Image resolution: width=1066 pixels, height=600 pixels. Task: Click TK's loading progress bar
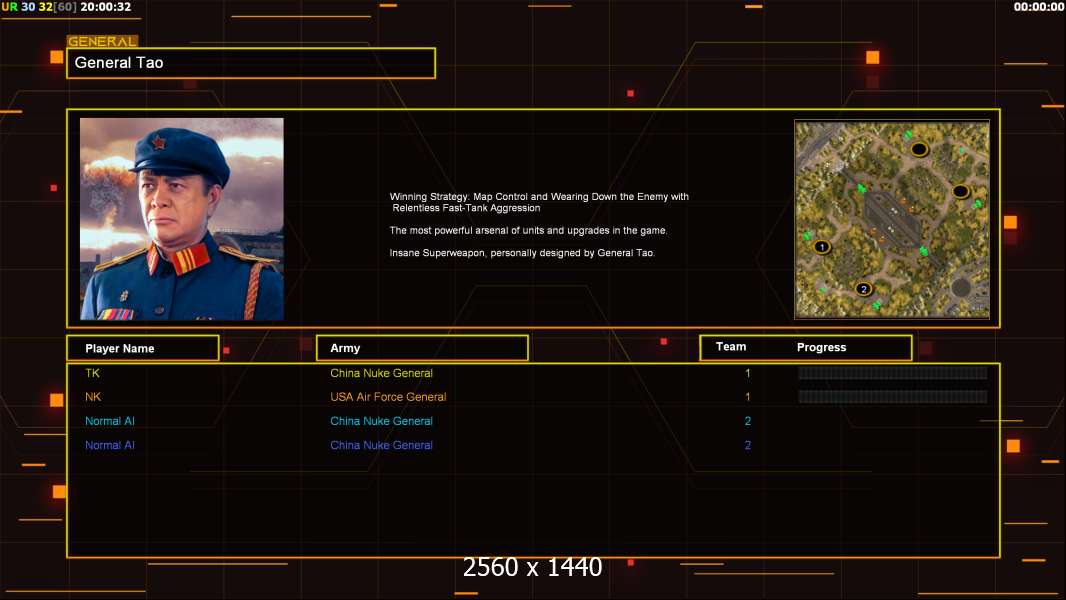coord(893,372)
